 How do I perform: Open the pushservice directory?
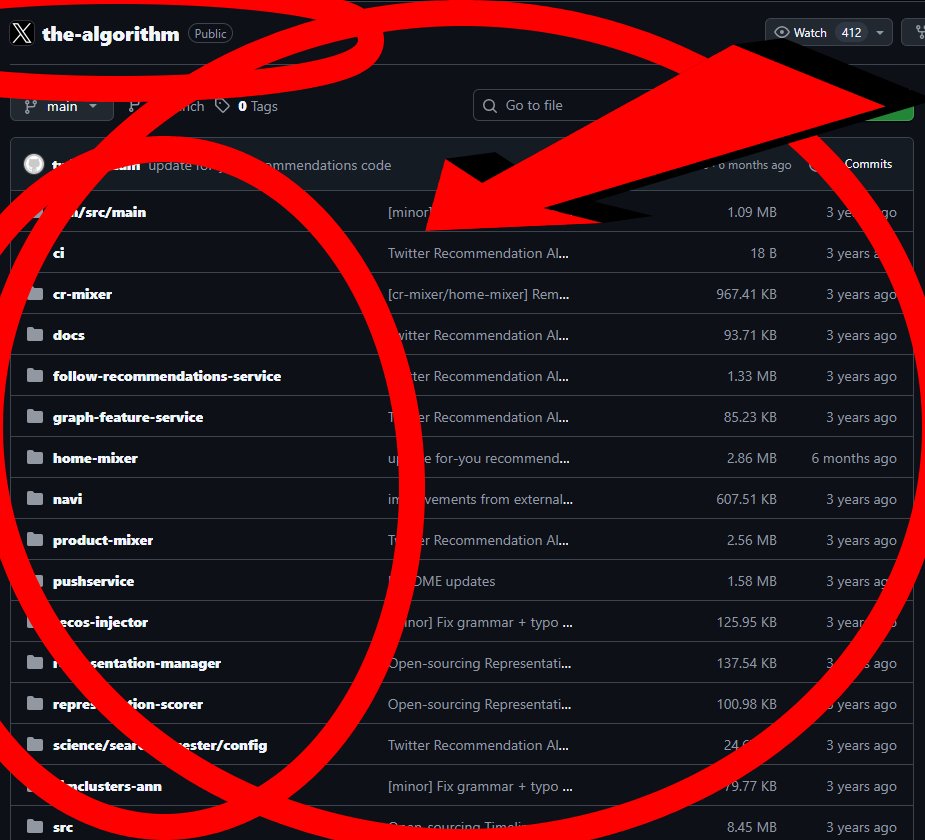click(93, 581)
